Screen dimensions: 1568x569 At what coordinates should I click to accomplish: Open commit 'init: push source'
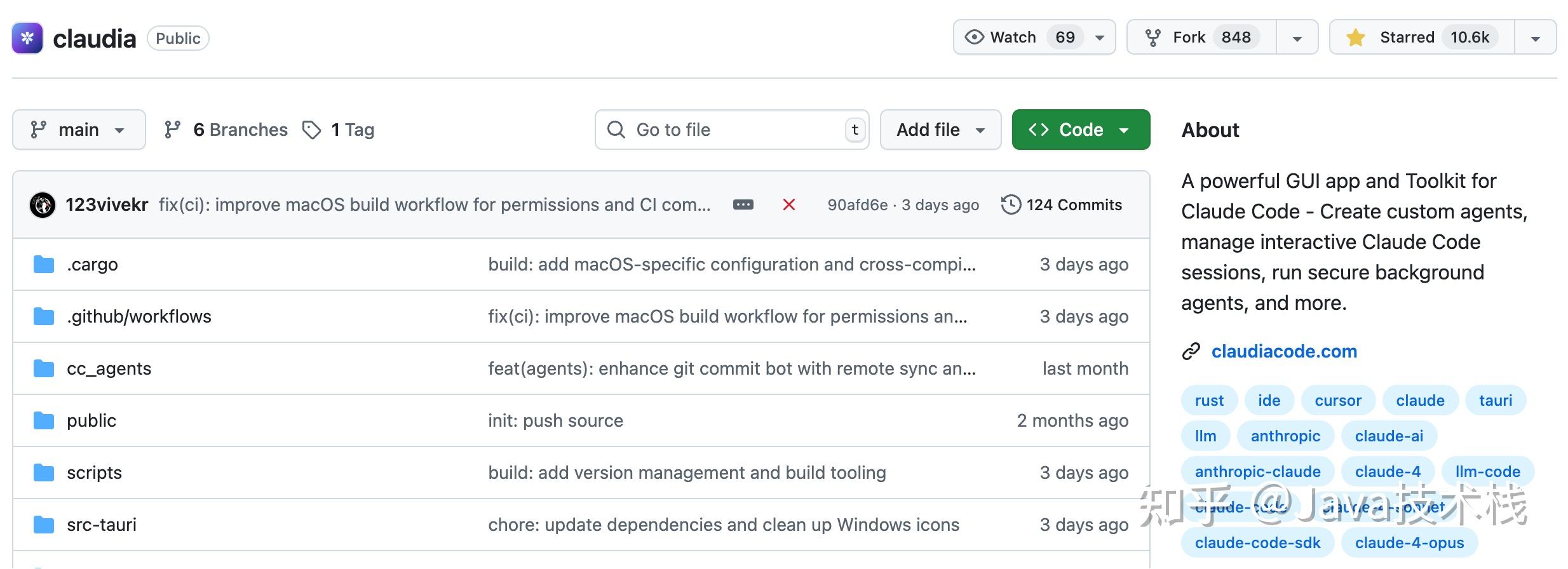point(555,420)
